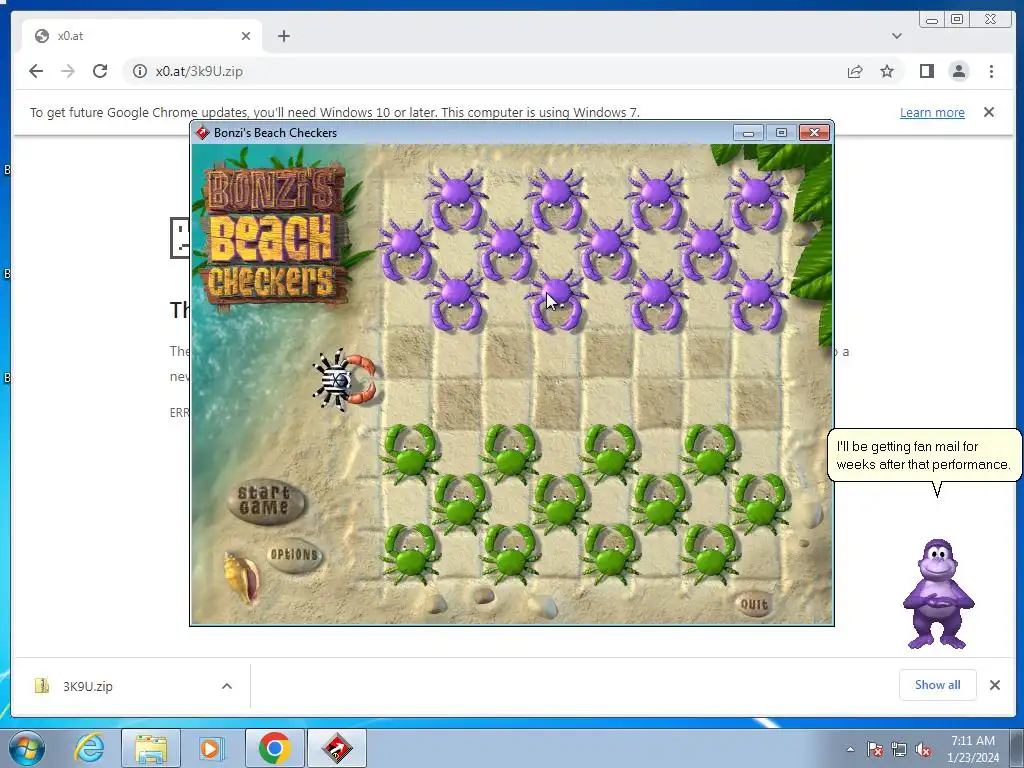The image size is (1024, 768).
Task: Open Windows Explorer from taskbar
Action: (151, 748)
